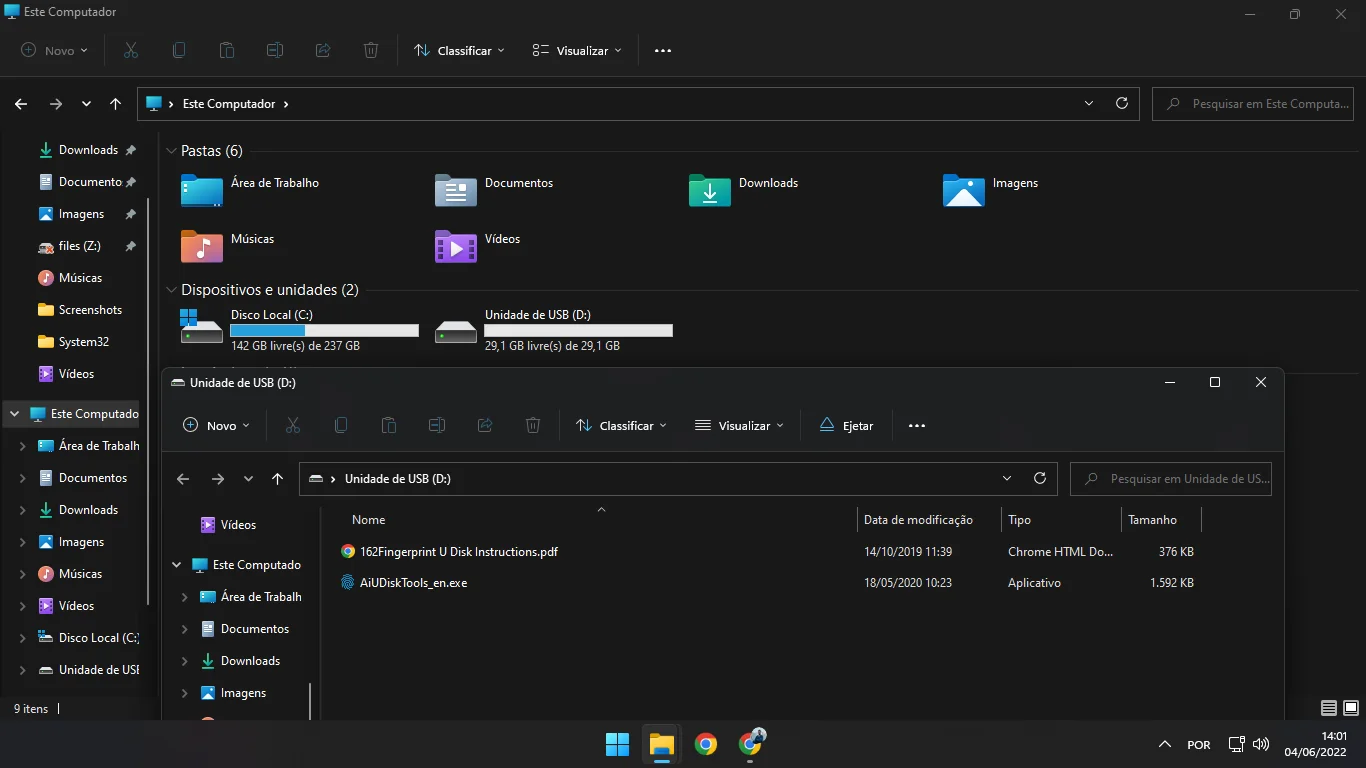Refresh the Unidade de USB (D:) window
Viewport: 1366px width, 768px height.
1040,478
